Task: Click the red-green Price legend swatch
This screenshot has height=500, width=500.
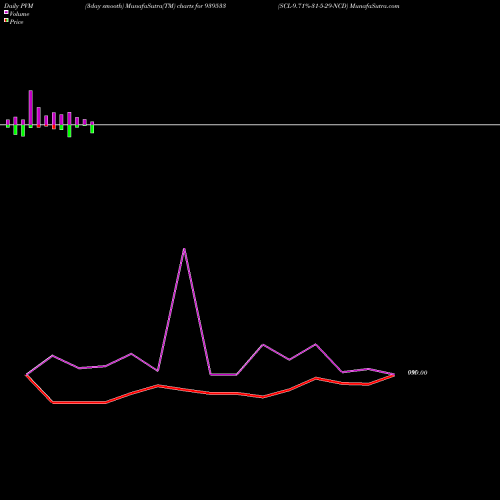Action: (x=6, y=21)
